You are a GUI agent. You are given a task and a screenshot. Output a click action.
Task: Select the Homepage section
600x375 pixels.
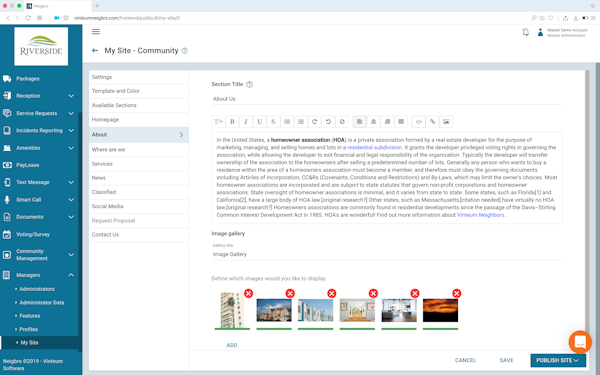[x=139, y=120]
